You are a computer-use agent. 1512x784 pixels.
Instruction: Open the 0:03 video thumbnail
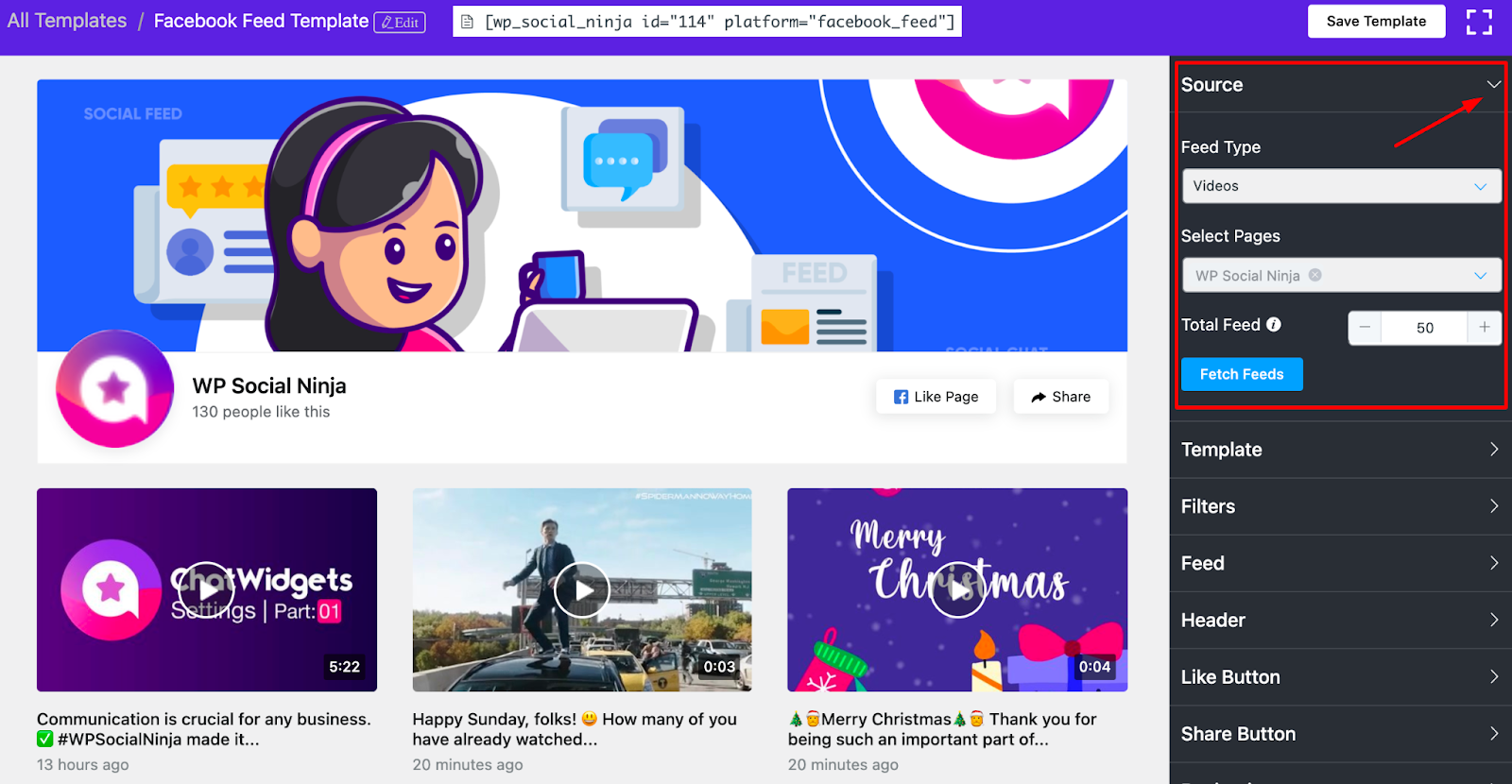click(x=582, y=589)
